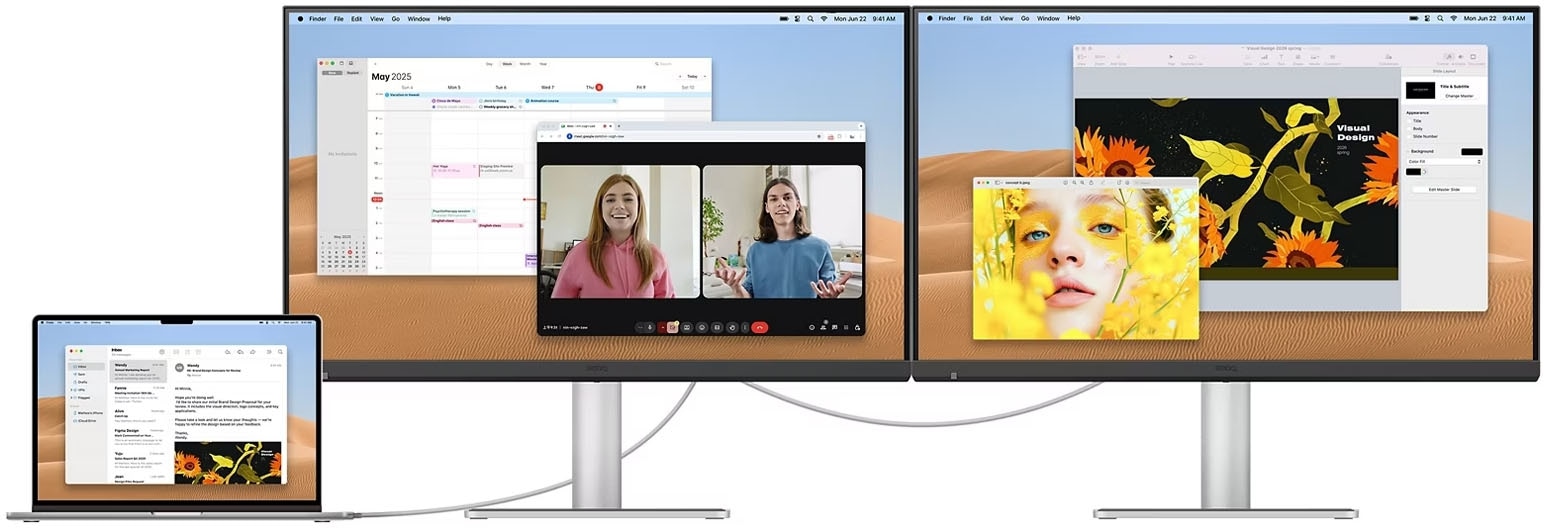Open Control Center on the left monitor menu bar
Screen dimensions: 1548x531
(797, 18)
